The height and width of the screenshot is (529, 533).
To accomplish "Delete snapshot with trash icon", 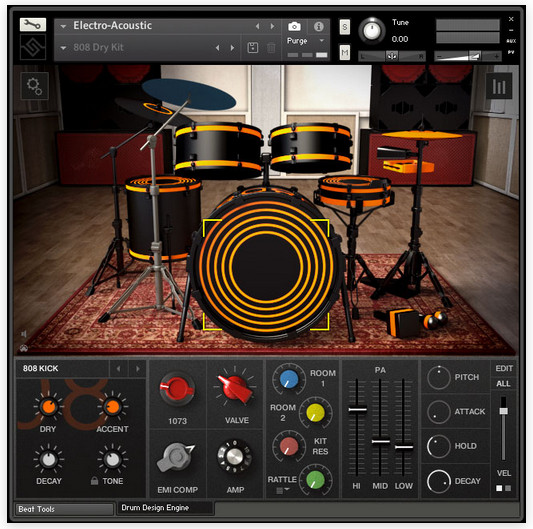I will (271, 48).
